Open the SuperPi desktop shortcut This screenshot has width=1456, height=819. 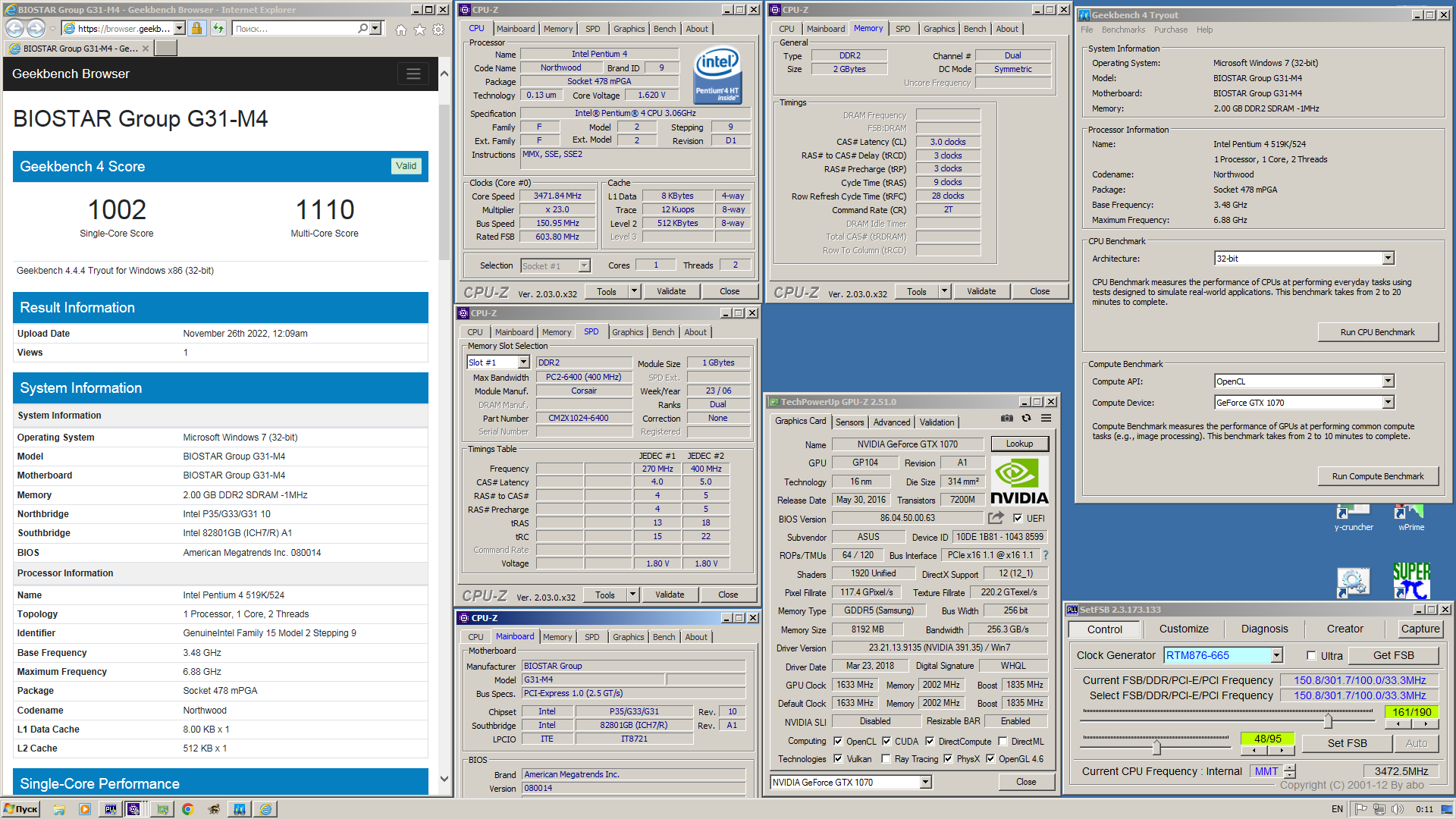point(1411,581)
